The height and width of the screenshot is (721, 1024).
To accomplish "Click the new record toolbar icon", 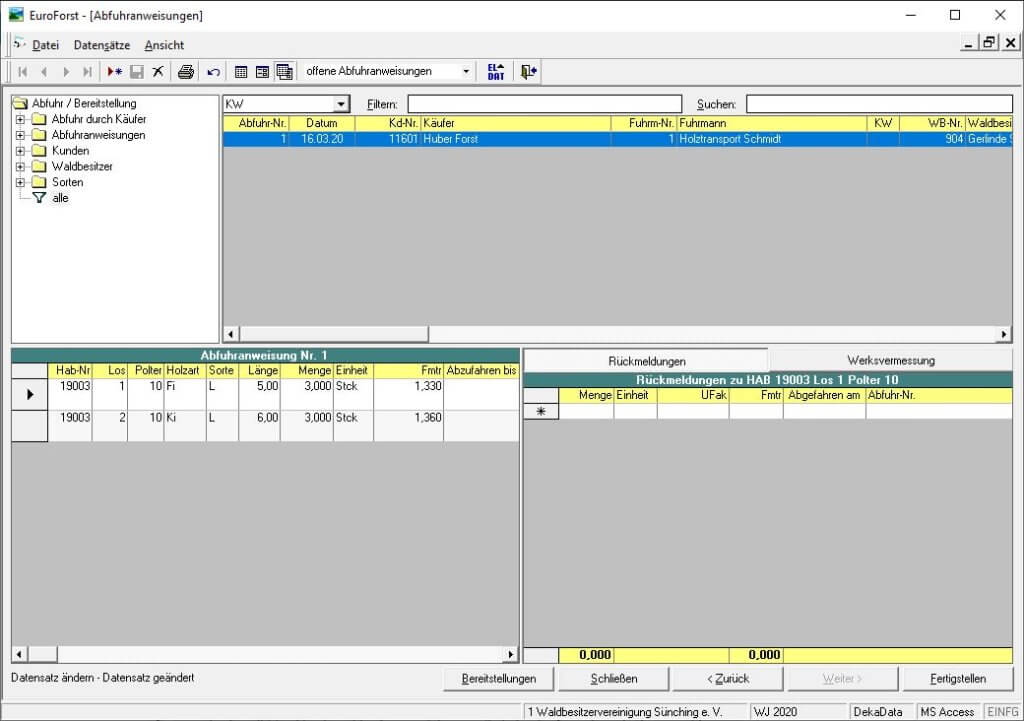I will [x=115, y=72].
